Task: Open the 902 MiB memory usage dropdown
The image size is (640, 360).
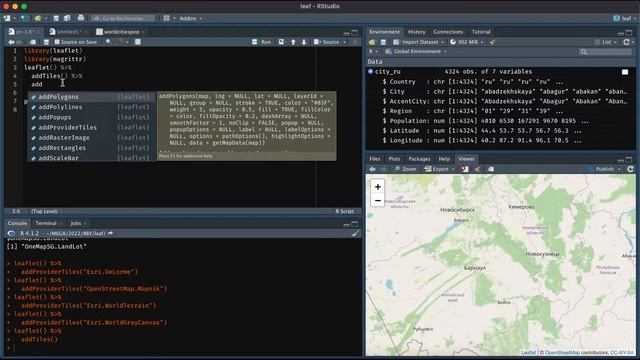Action: (x=467, y=42)
